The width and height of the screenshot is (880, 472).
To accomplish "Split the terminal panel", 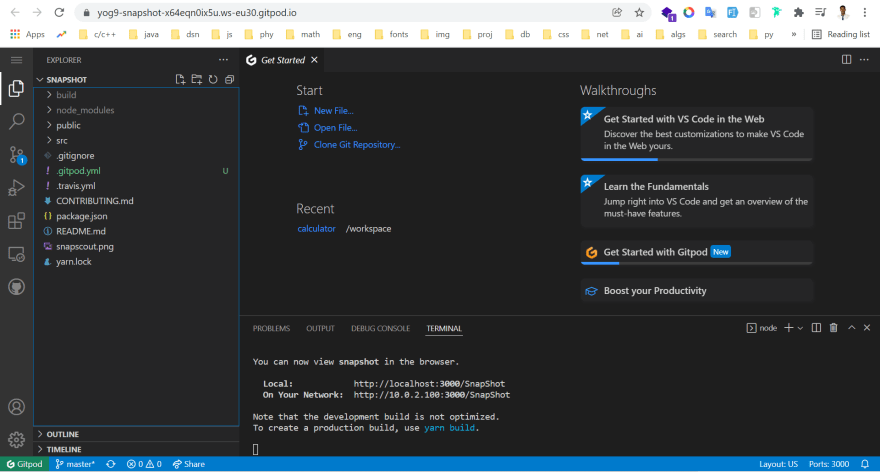I will (817, 328).
